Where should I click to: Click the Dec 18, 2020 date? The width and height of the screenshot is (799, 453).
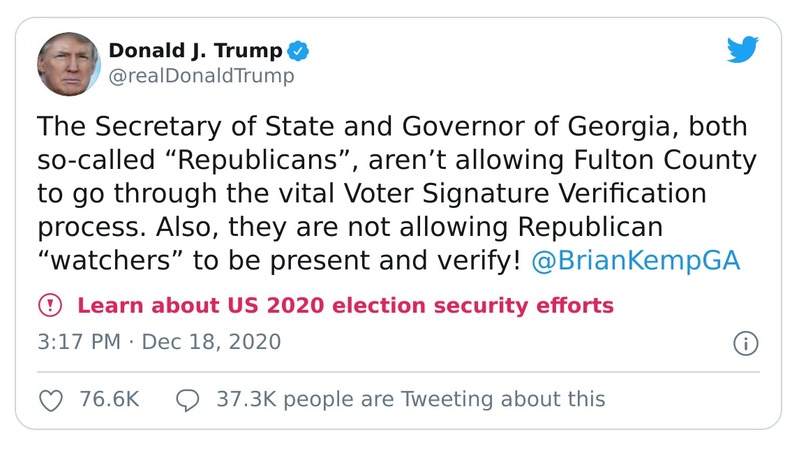[211, 342]
